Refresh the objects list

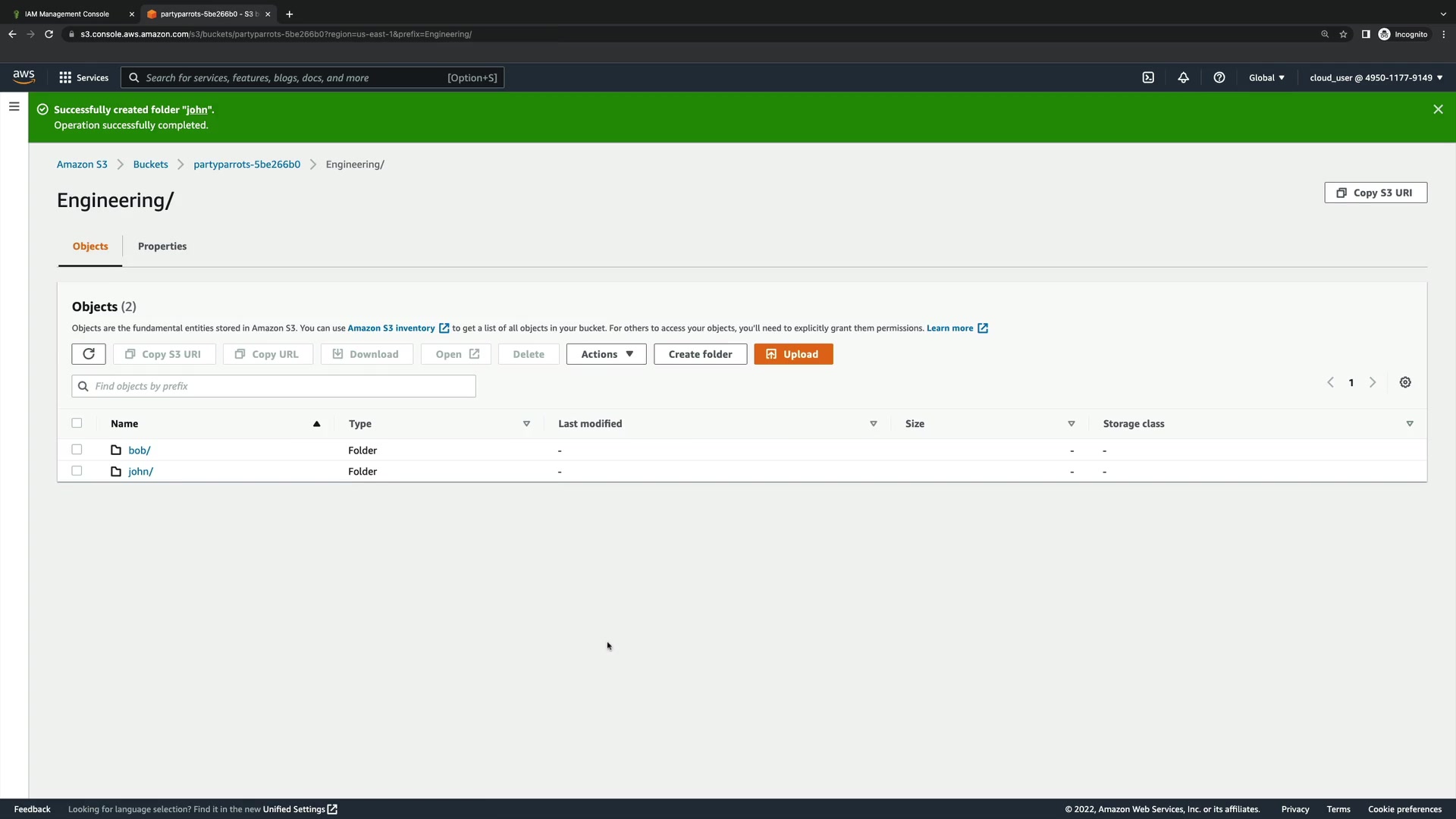click(x=89, y=354)
